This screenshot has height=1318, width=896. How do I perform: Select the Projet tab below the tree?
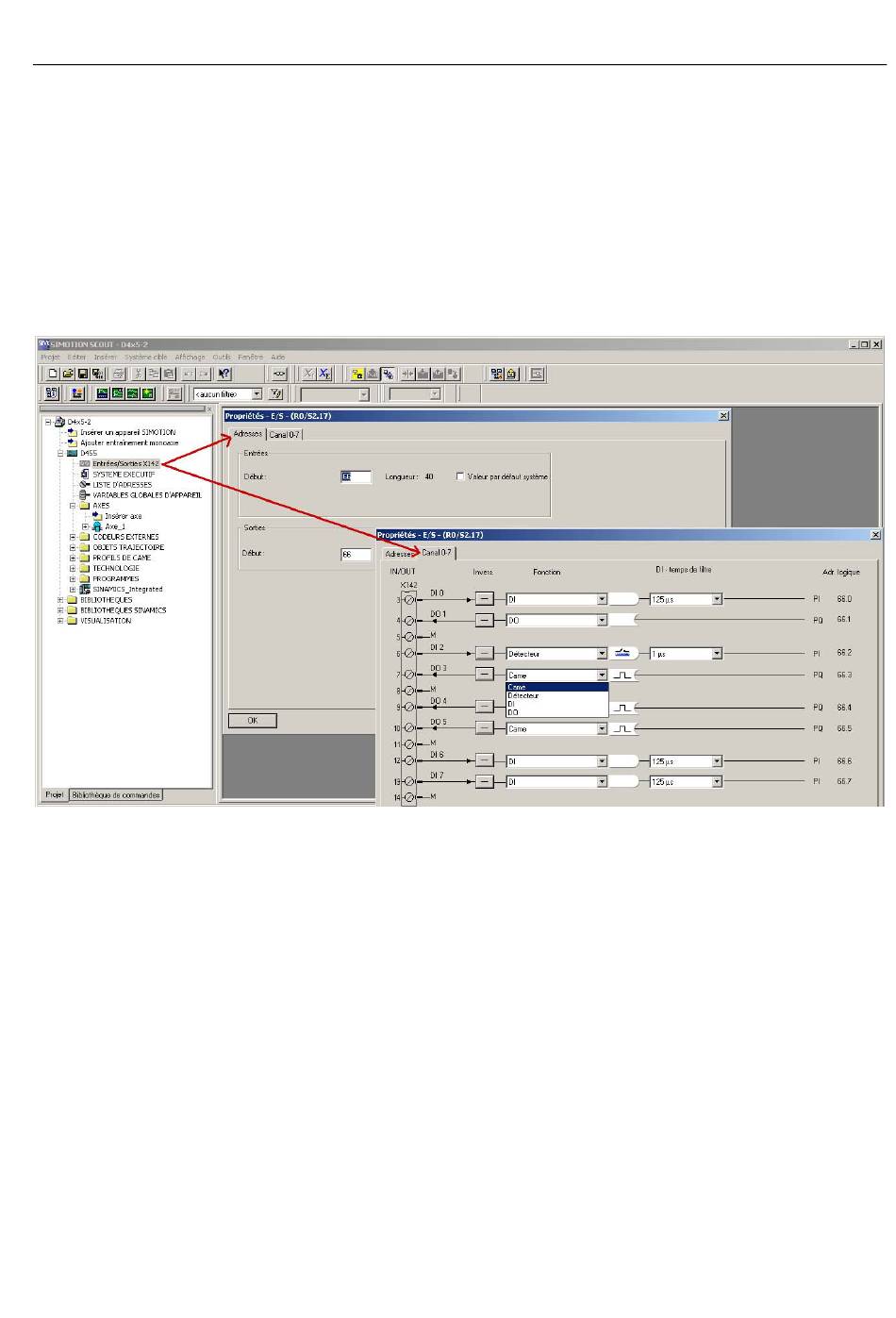point(55,795)
